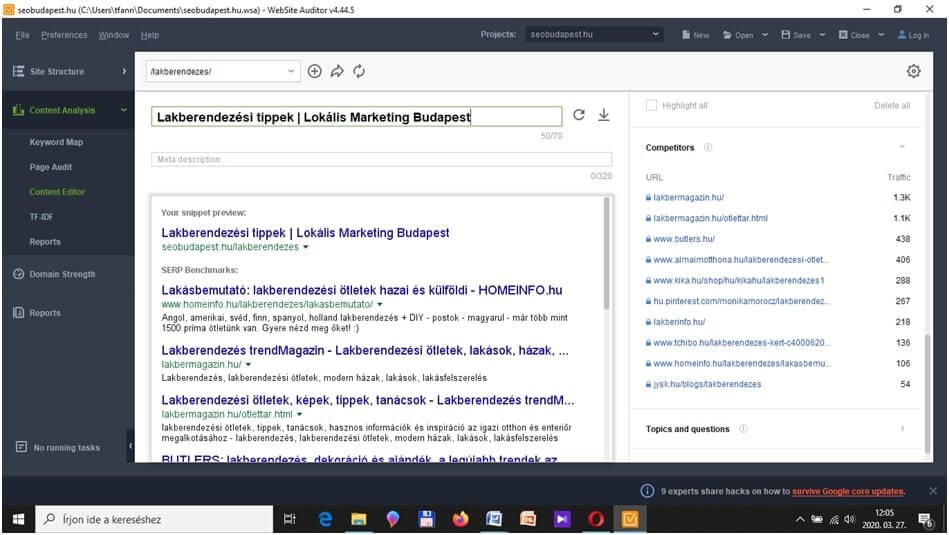Open Task View on the taskbar

(289, 519)
